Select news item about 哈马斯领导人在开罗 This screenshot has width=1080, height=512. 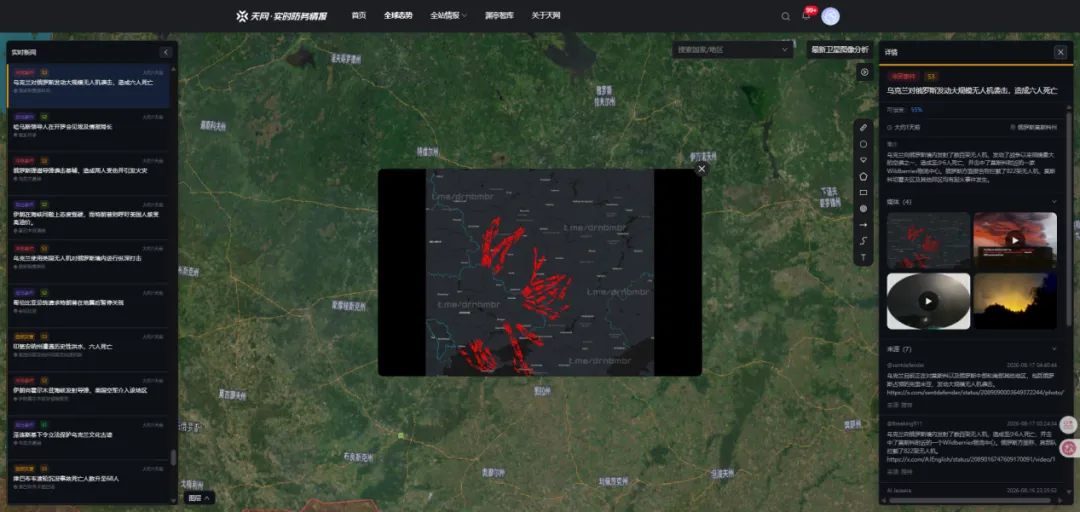tap(88, 130)
